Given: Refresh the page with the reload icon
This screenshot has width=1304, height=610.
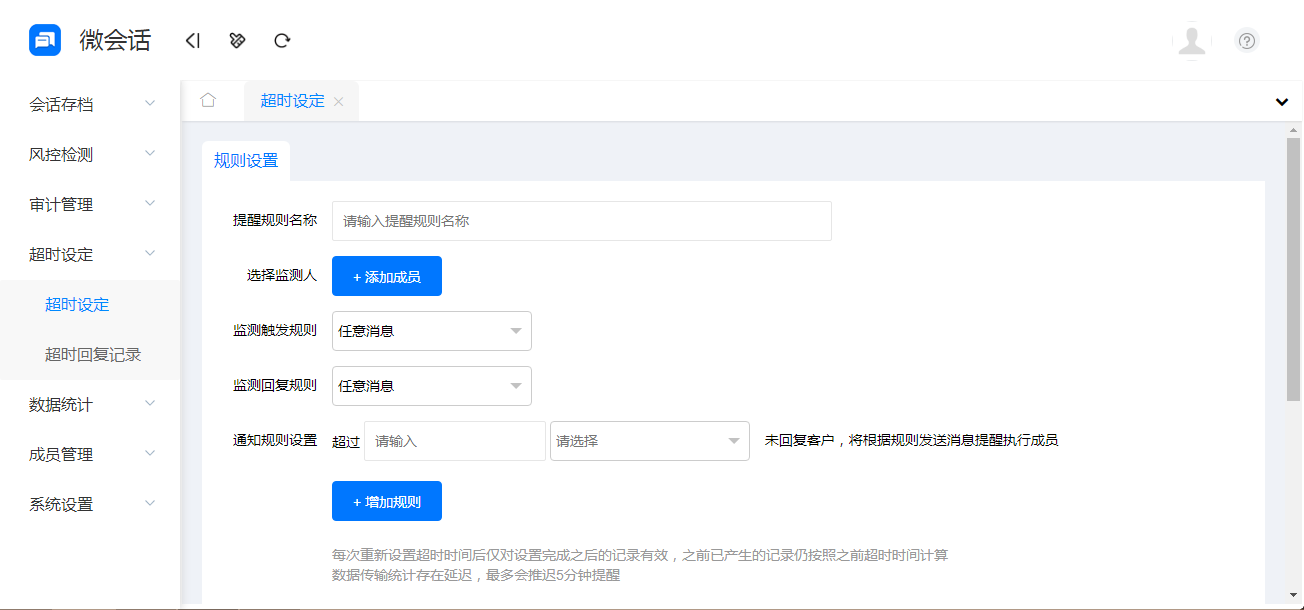Looking at the screenshot, I should click(282, 40).
